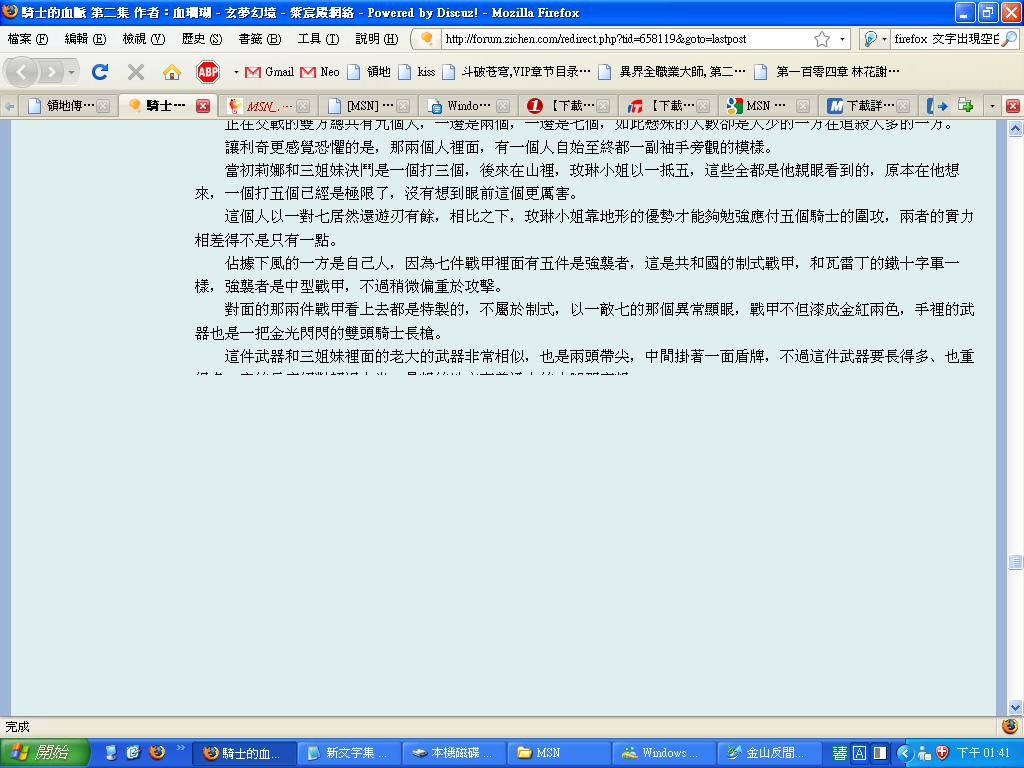The width and height of the screenshot is (1024, 768).
Task: Click the vertical scrollbar down arrow
Action: pos(1015,706)
